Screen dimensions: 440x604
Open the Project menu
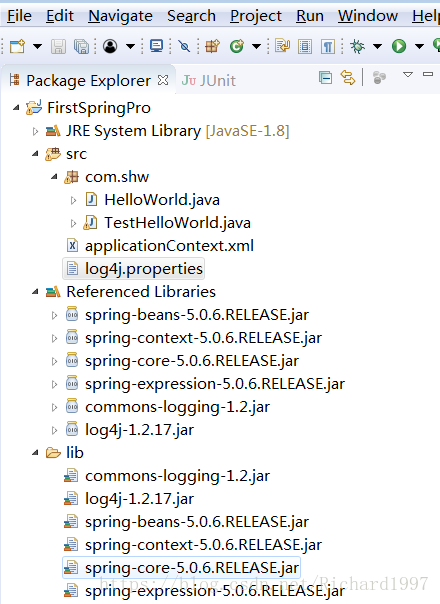[256, 16]
